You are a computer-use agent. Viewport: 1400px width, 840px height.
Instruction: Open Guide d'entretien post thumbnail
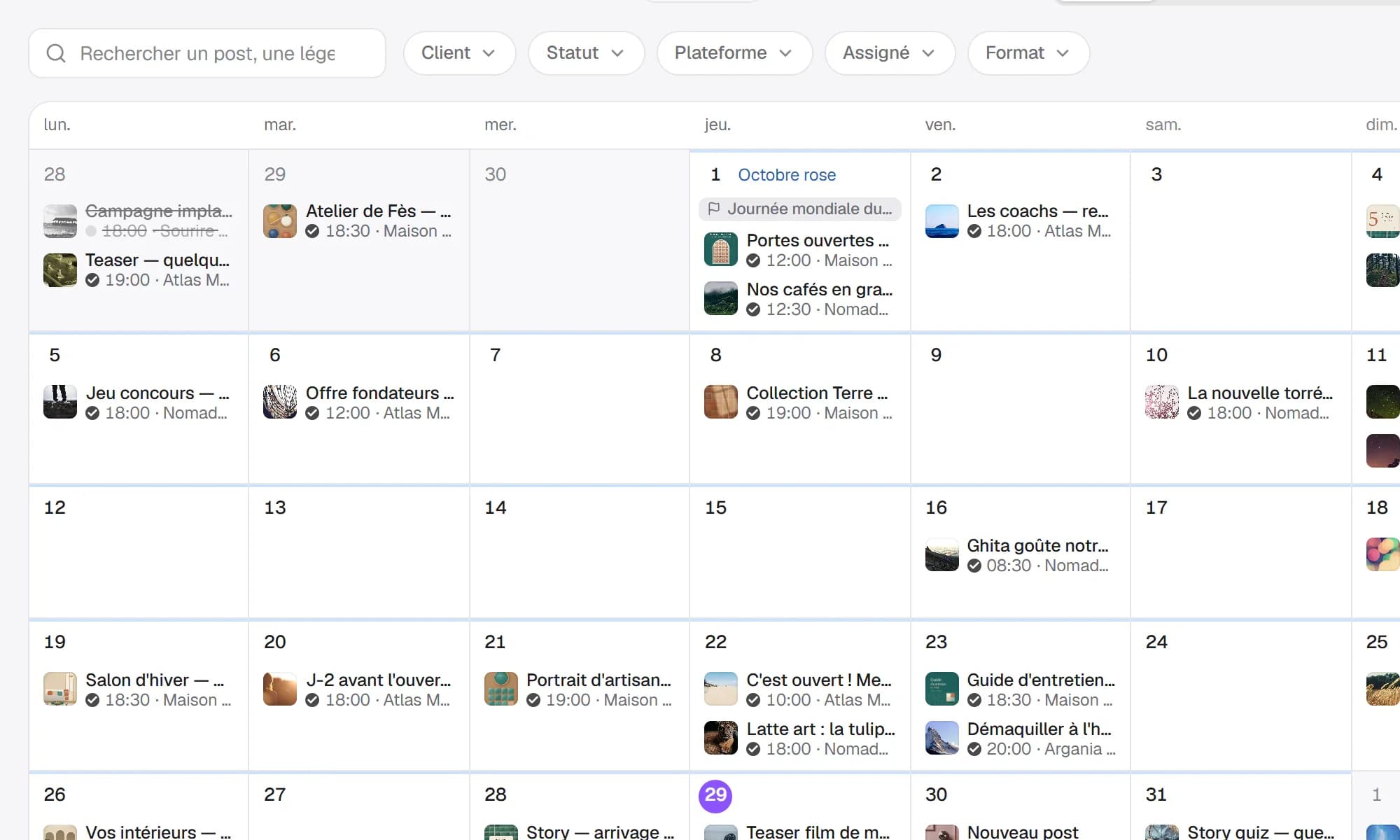(942, 689)
